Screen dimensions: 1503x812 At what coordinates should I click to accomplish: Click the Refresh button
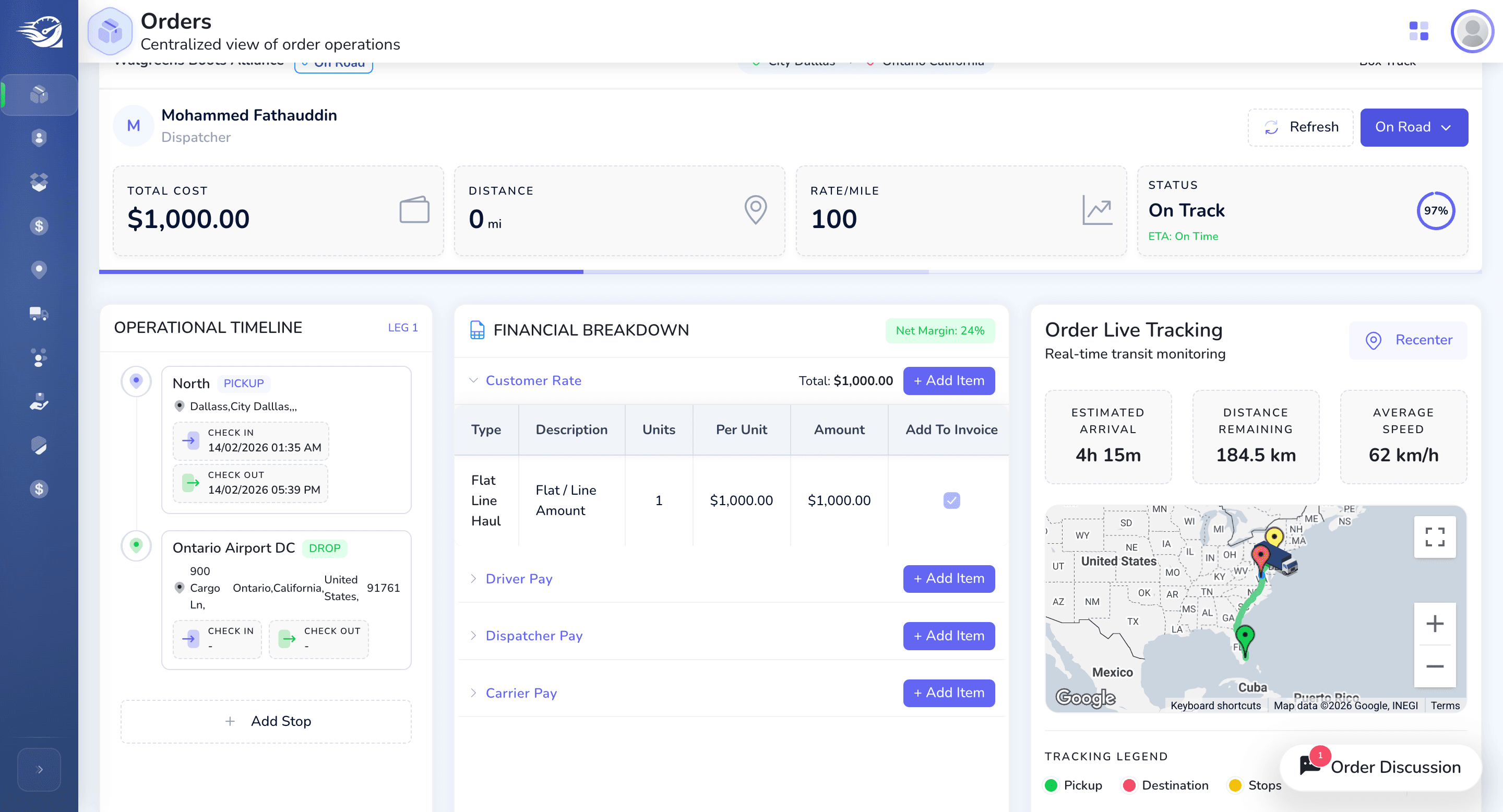pyautogui.click(x=1301, y=127)
